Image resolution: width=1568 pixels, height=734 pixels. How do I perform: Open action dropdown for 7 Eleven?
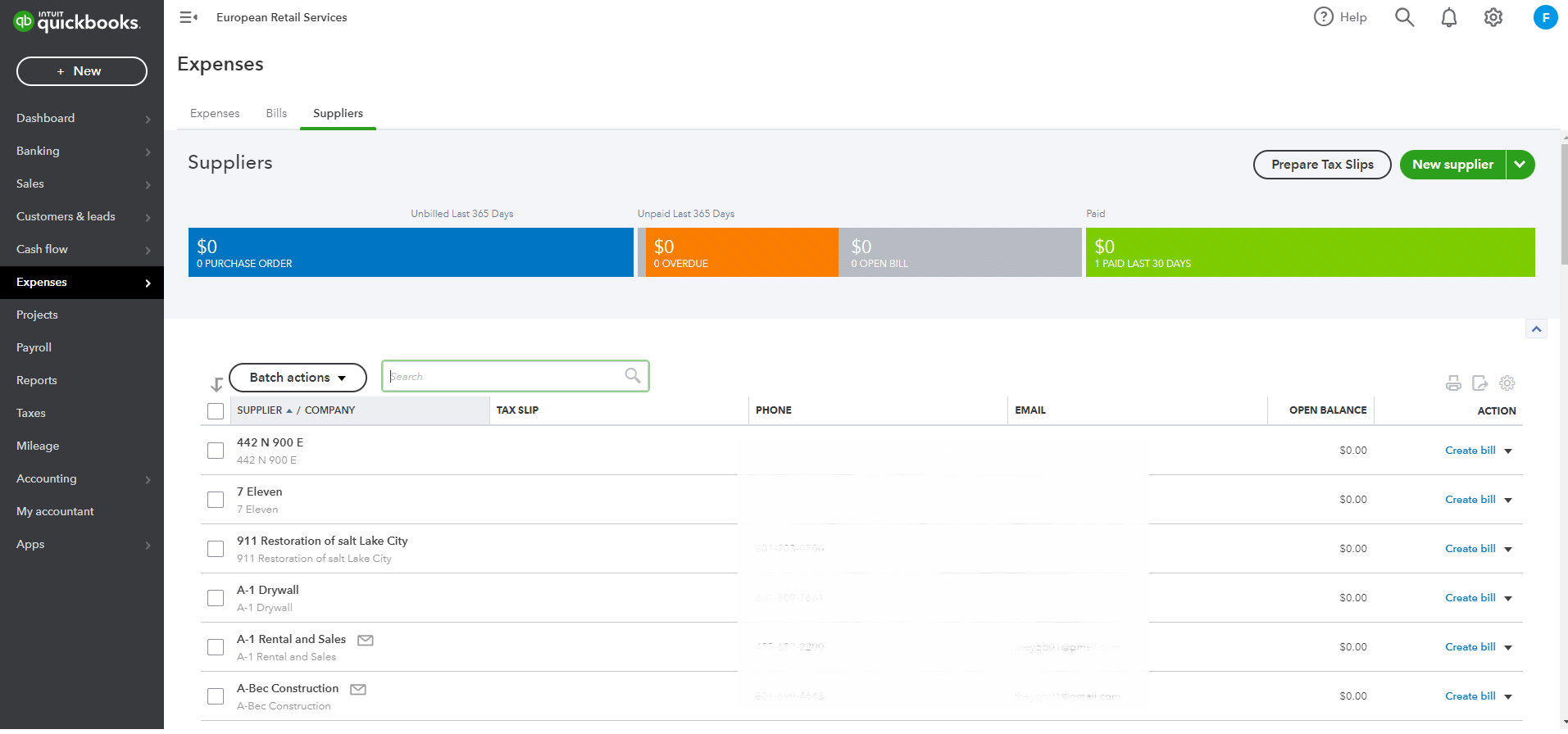(x=1508, y=501)
